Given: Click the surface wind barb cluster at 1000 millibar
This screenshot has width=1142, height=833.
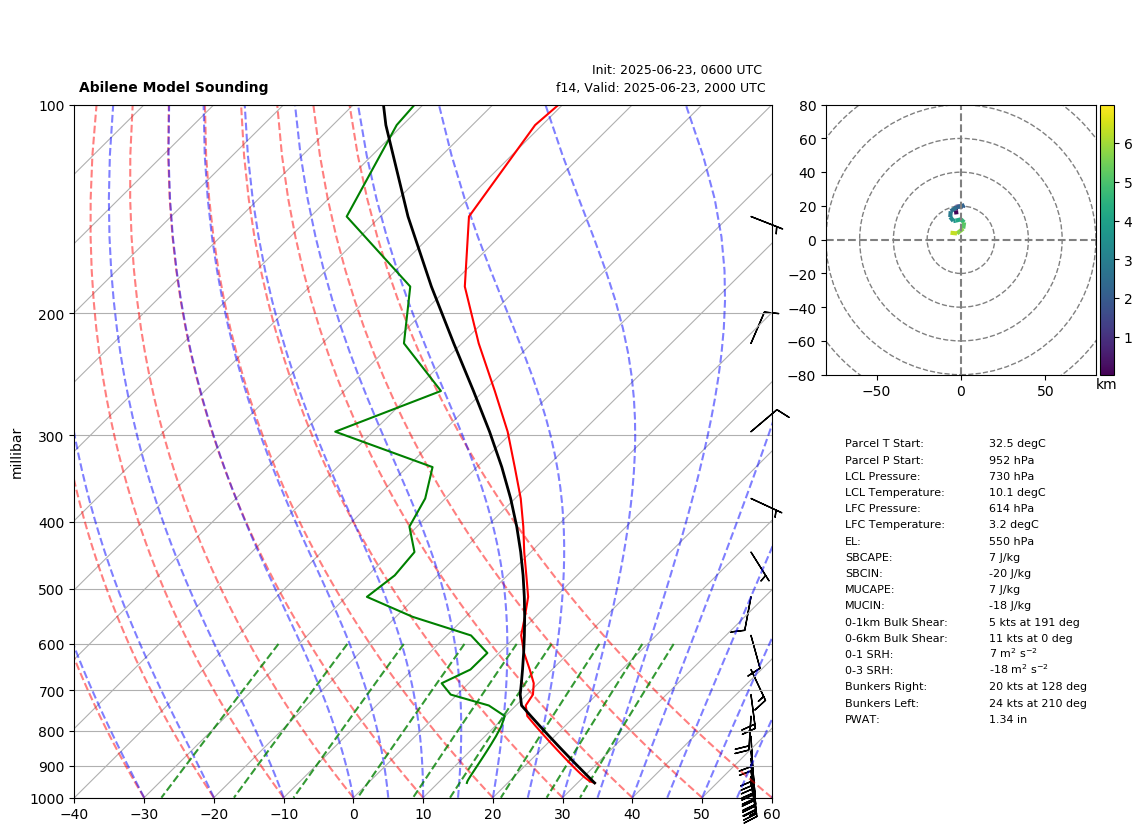Looking at the screenshot, I should (749, 801).
